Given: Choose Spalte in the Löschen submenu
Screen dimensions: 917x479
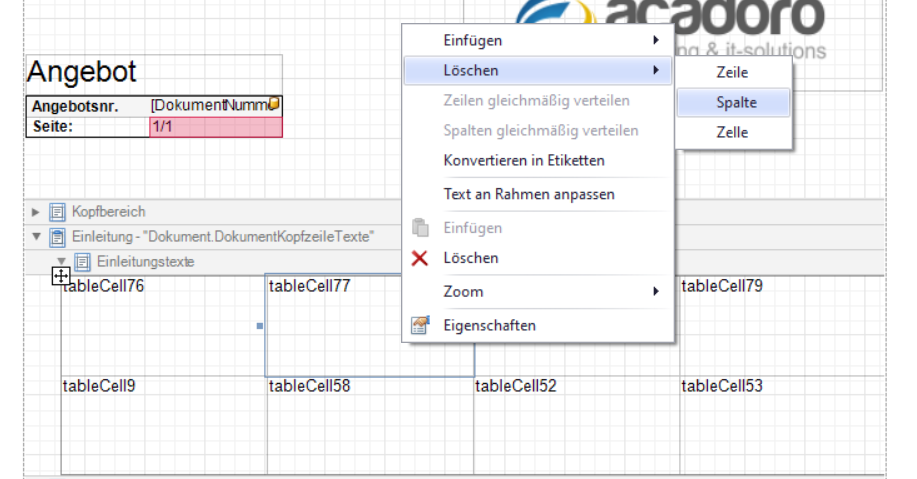Looking at the screenshot, I should coord(736,102).
